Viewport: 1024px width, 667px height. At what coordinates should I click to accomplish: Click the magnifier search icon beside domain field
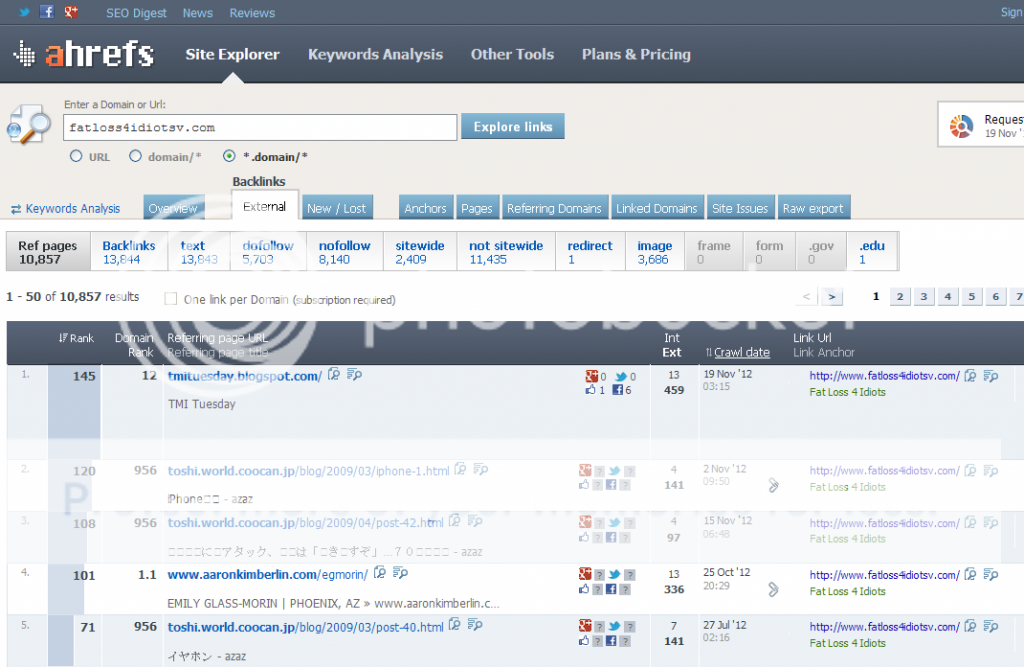coord(29,124)
